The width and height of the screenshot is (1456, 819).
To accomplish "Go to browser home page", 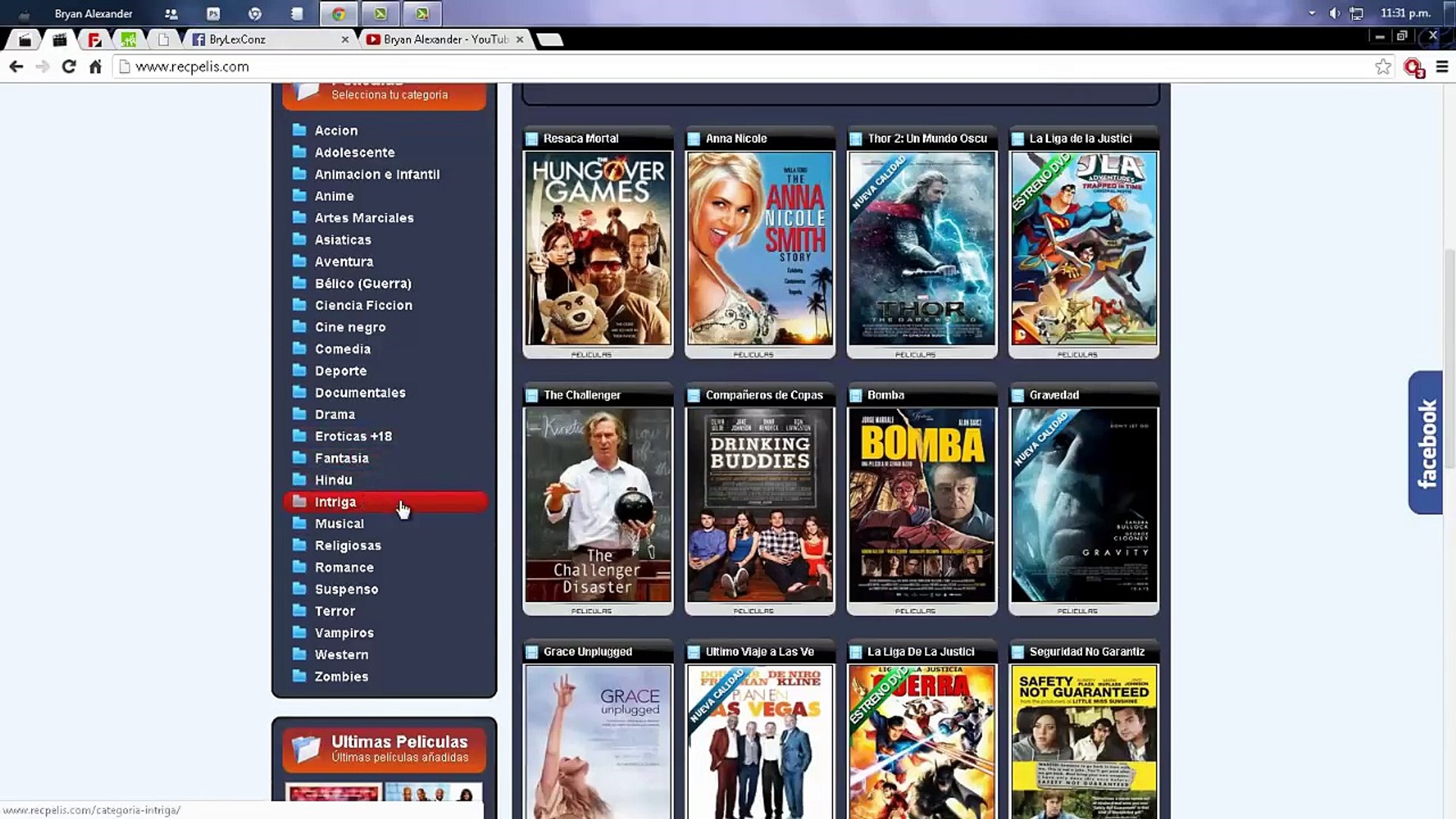I will click(x=95, y=67).
